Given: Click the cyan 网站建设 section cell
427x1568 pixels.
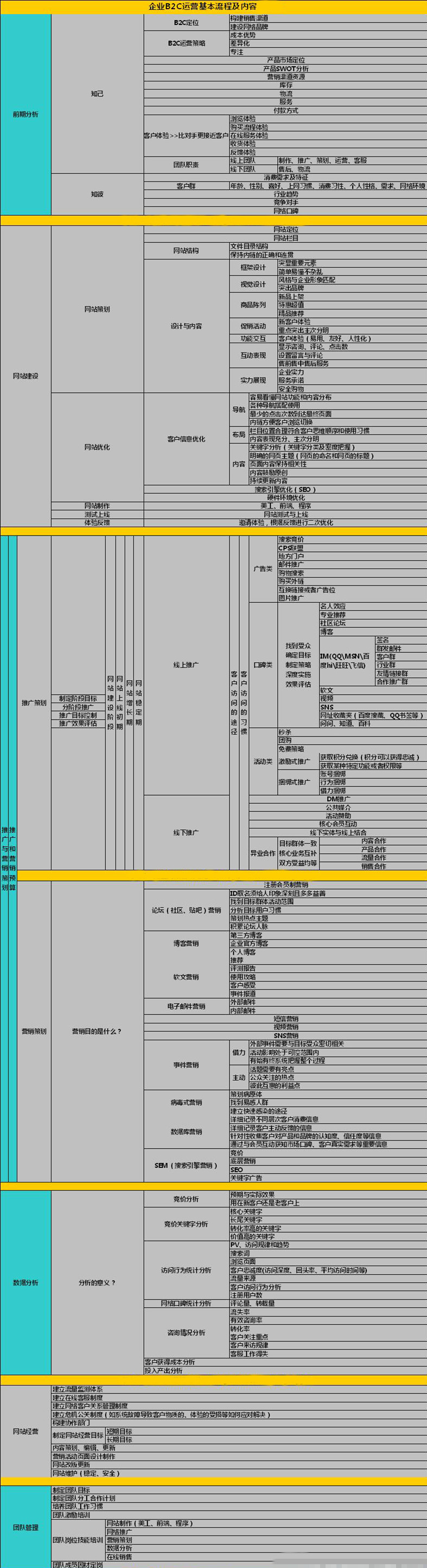Looking at the screenshot, I should pyautogui.click(x=25, y=376).
